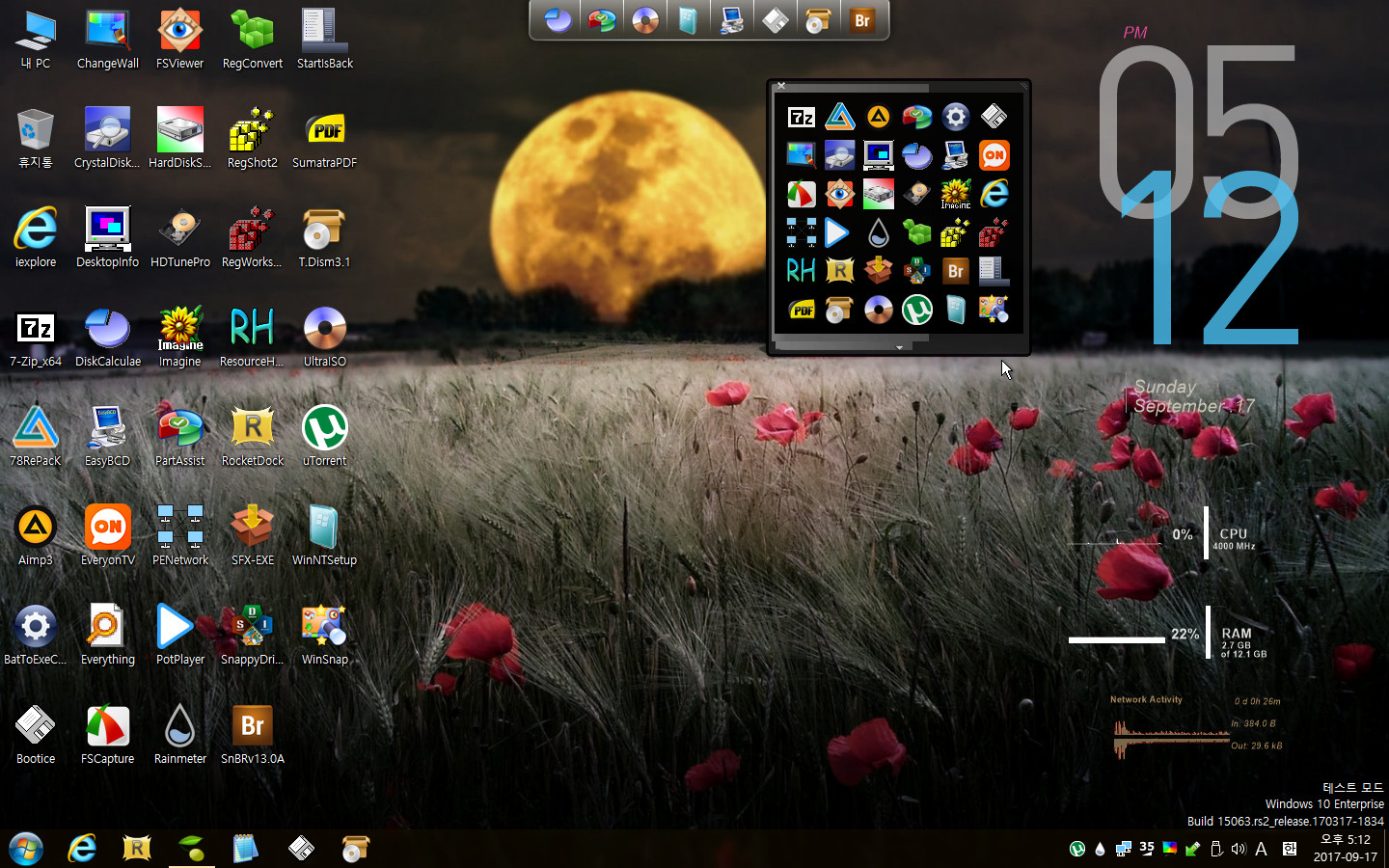Open the RocketDock desktop shortcut
Image resolution: width=1389 pixels, height=868 pixels.
tap(253, 437)
